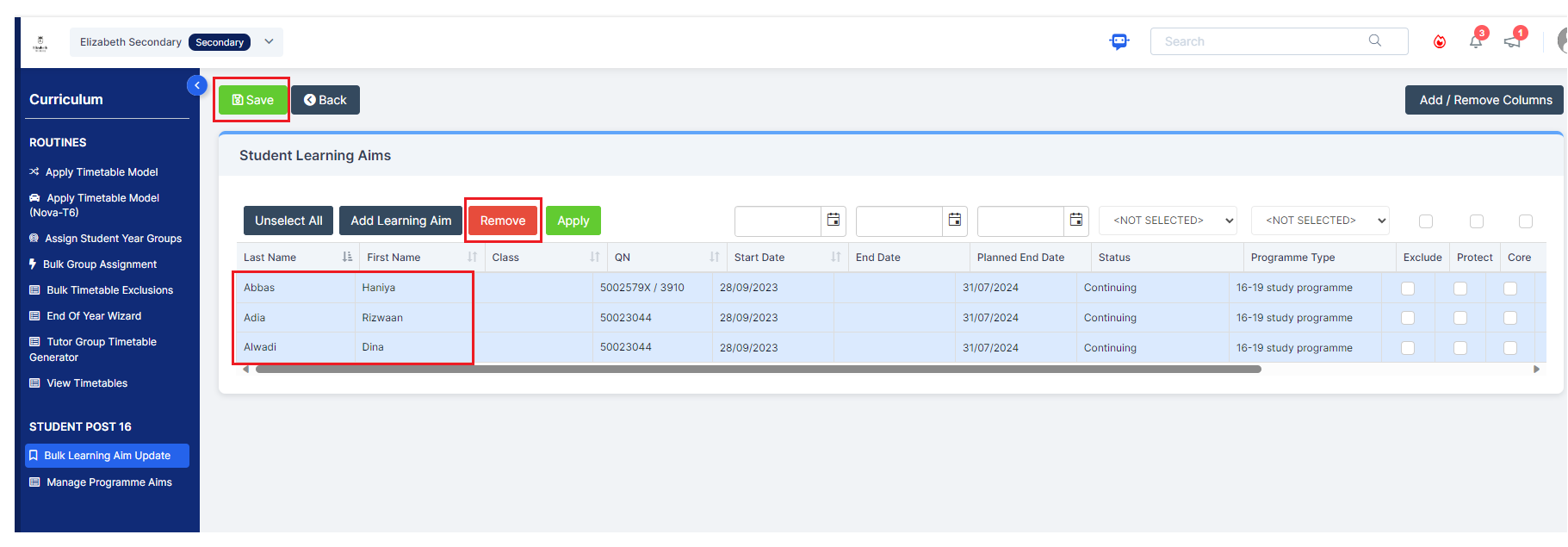Select the Abbas last name cell
Screen dimensions: 1568x547
coord(296,288)
